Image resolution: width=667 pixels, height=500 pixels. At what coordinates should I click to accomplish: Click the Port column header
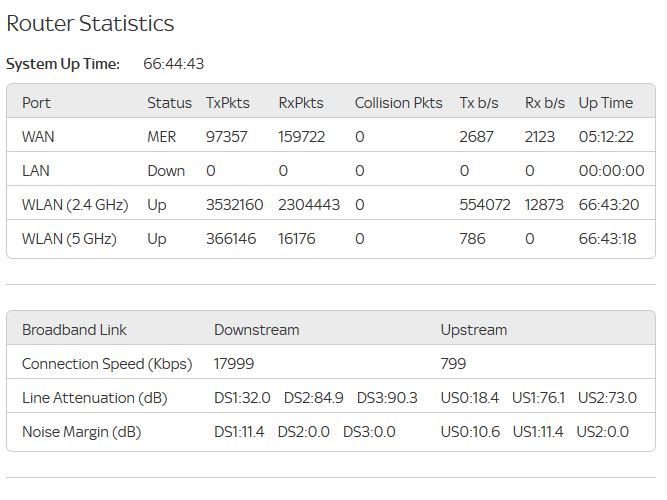36,103
